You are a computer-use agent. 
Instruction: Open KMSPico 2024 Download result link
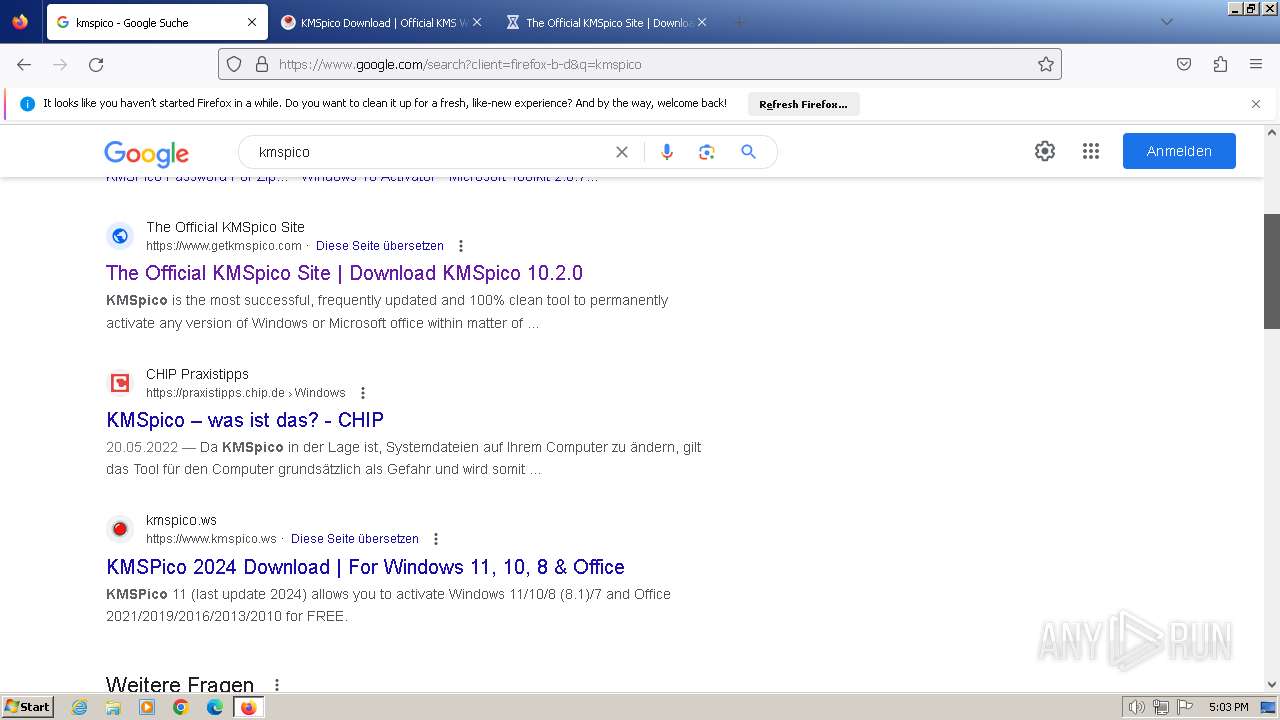pyautogui.click(x=365, y=567)
